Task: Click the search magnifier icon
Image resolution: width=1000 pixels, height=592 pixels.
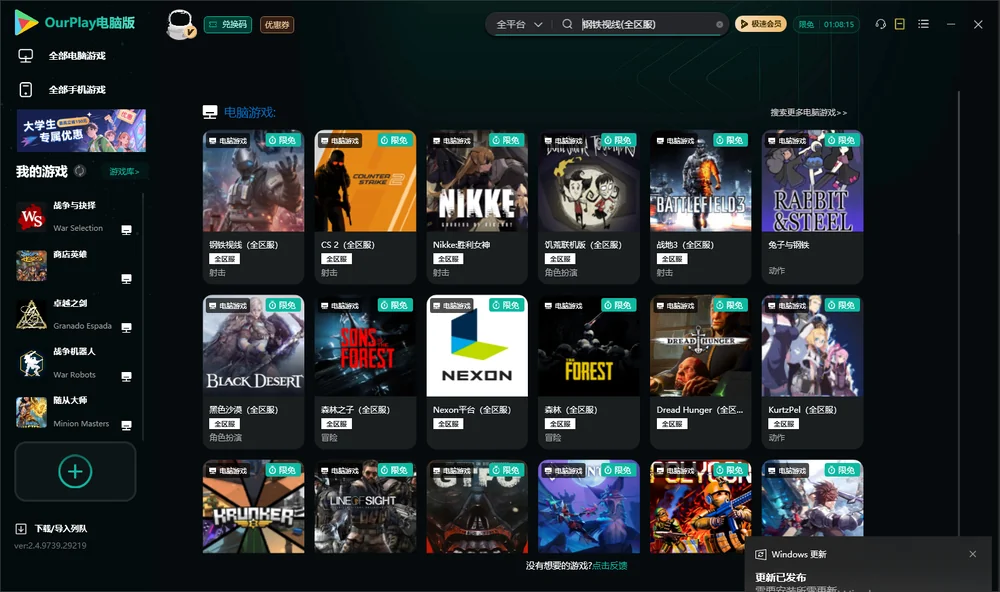Action: click(567, 24)
